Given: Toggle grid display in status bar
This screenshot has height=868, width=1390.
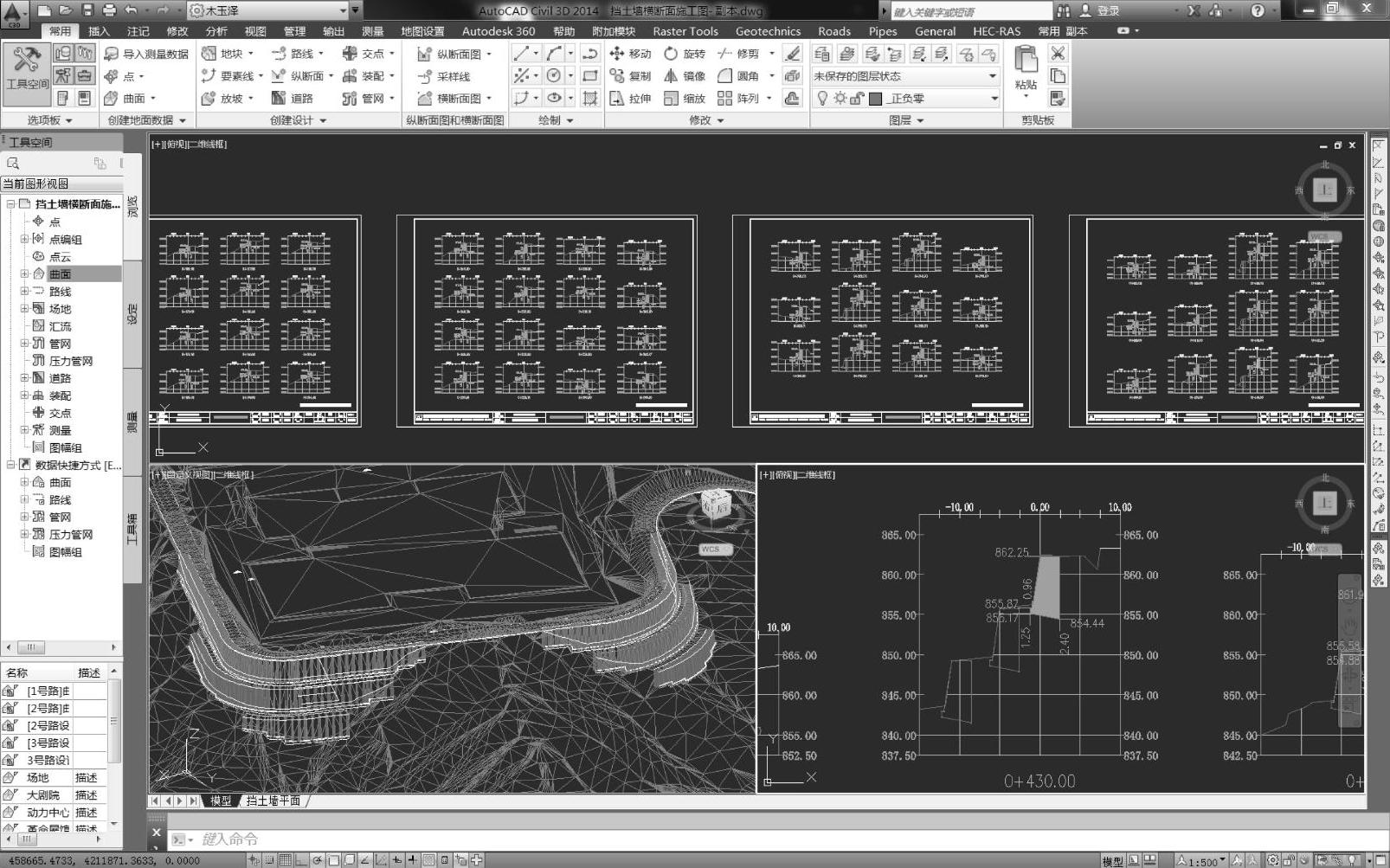Looking at the screenshot, I should pos(285,860).
